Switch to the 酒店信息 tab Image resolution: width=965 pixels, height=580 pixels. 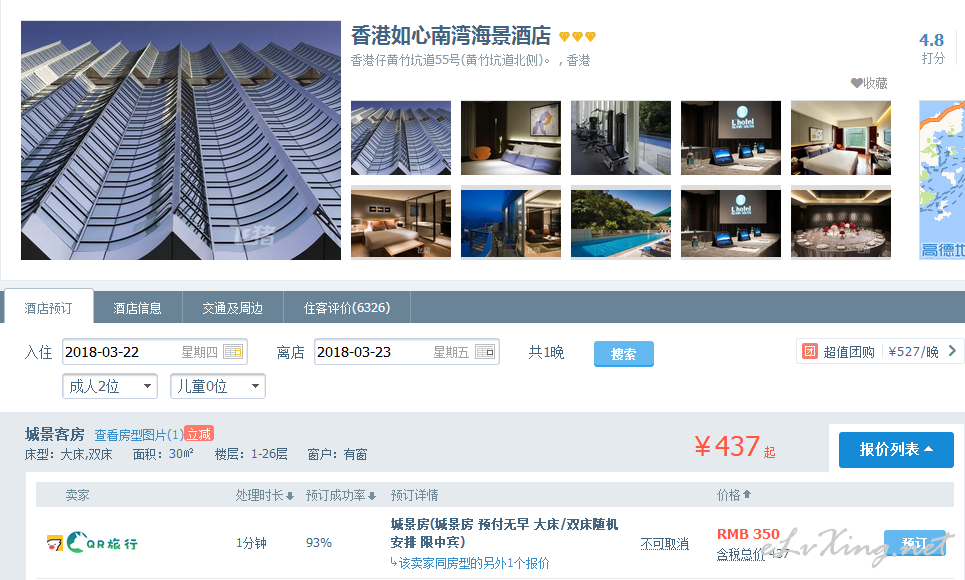click(138, 308)
